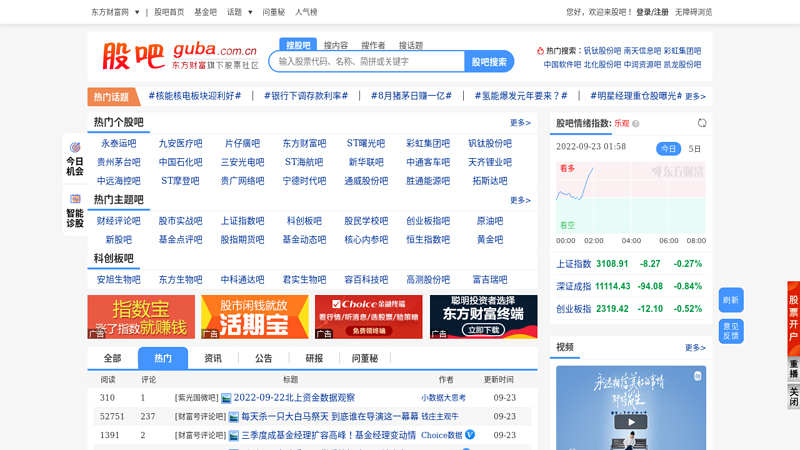This screenshot has height=450, width=800.
Task: Click the 指数宝 ad banner
Action: (x=141, y=317)
